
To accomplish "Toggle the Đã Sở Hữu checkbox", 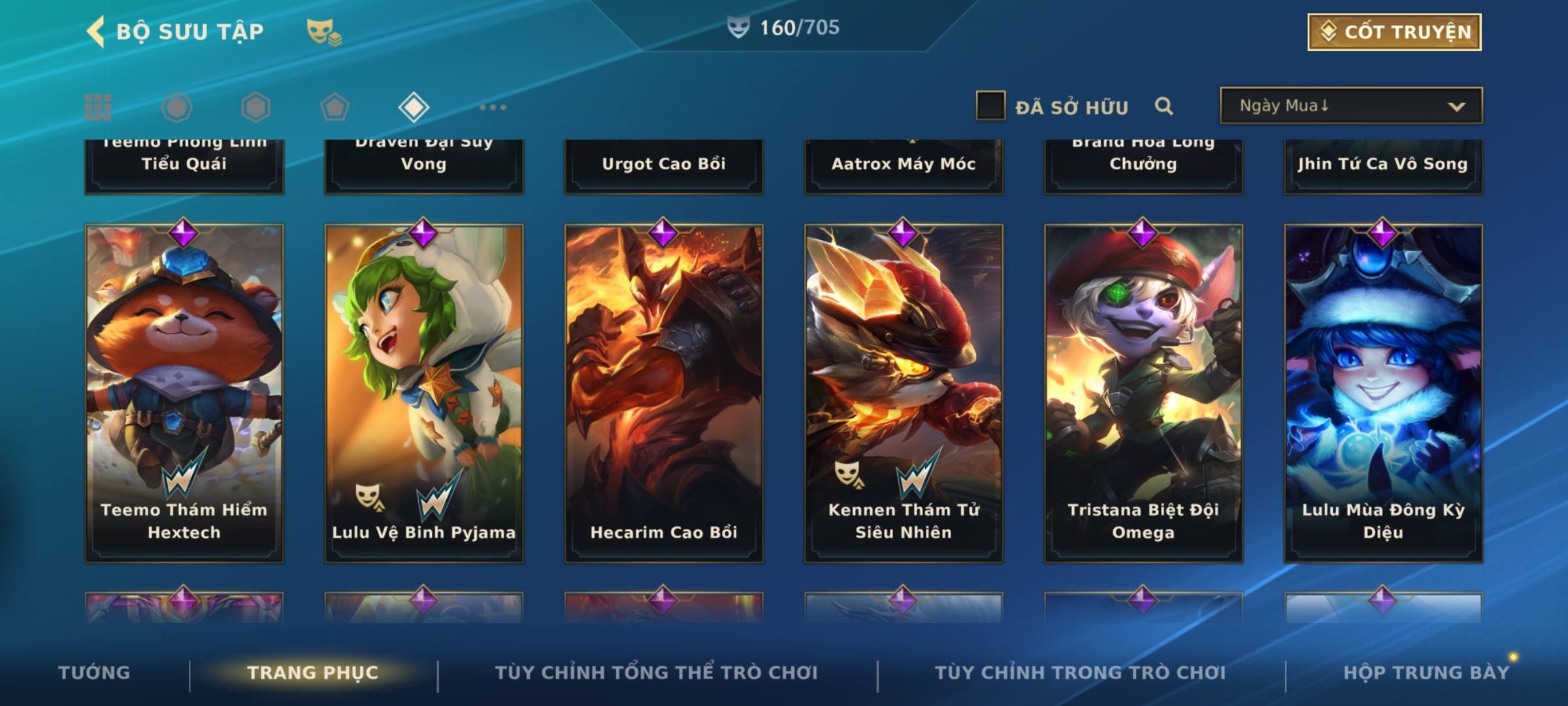I will coord(990,106).
